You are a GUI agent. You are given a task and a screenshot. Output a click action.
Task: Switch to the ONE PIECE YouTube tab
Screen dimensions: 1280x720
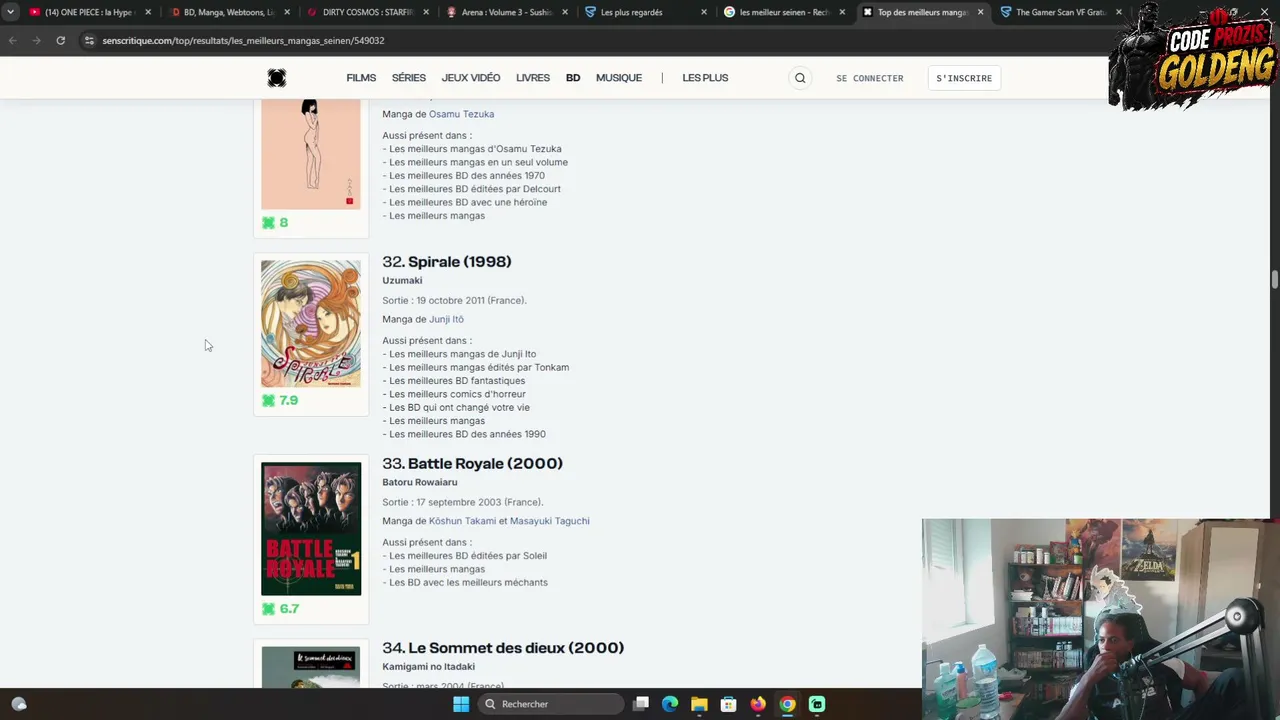(88, 12)
